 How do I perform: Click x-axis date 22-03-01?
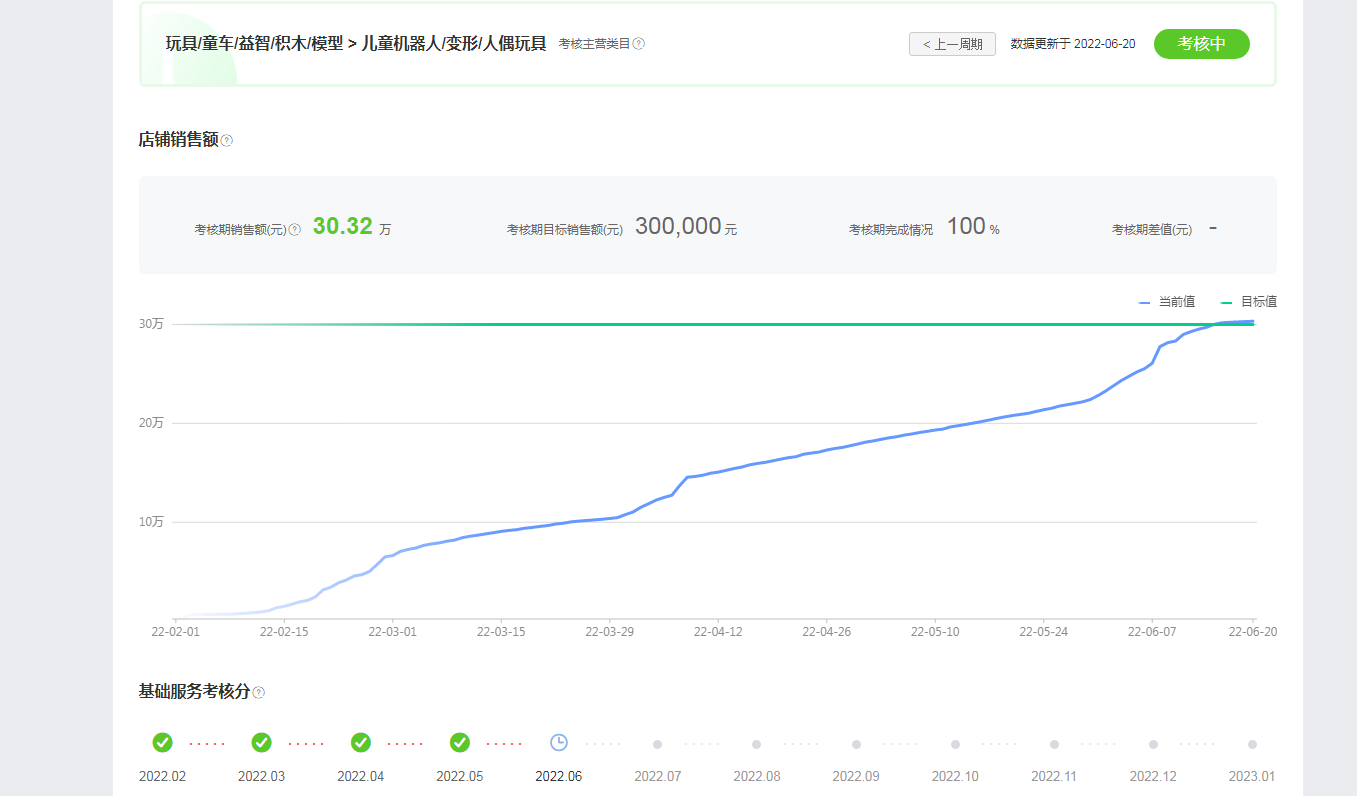392,632
